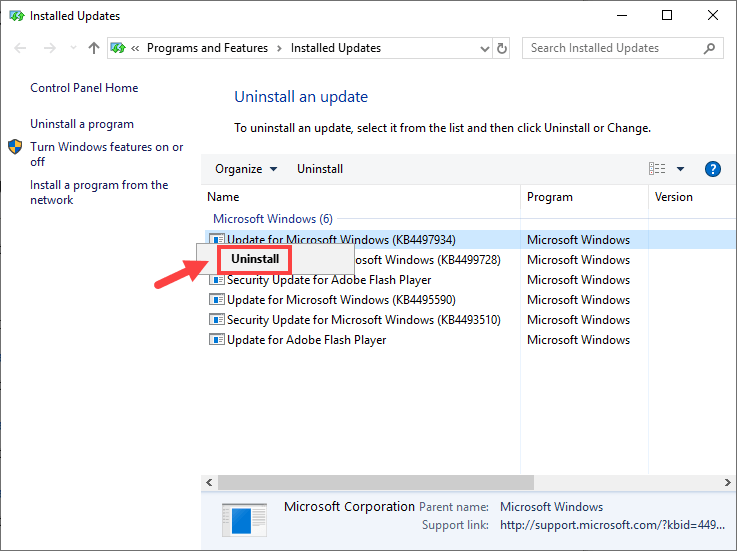This screenshot has height=551, width=737.
Task: Click the Installed Updates title bar icon
Action: (16, 16)
